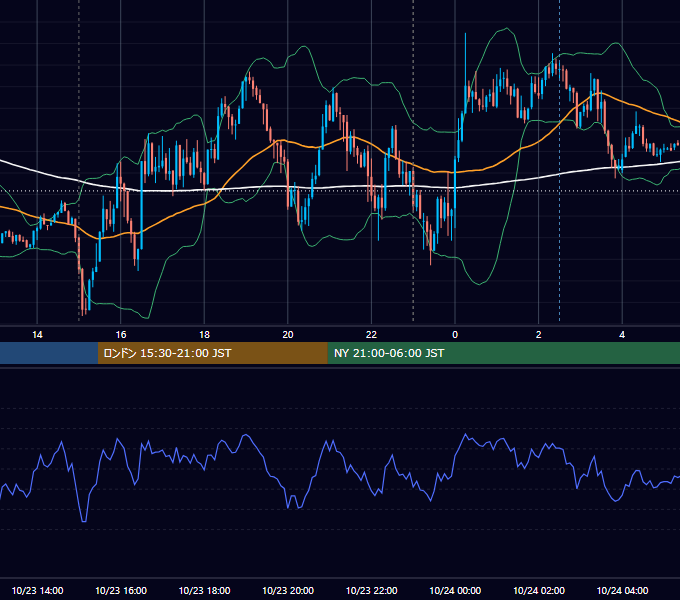Click the 4 hour axis label
This screenshot has height=600, width=680.
[622, 335]
